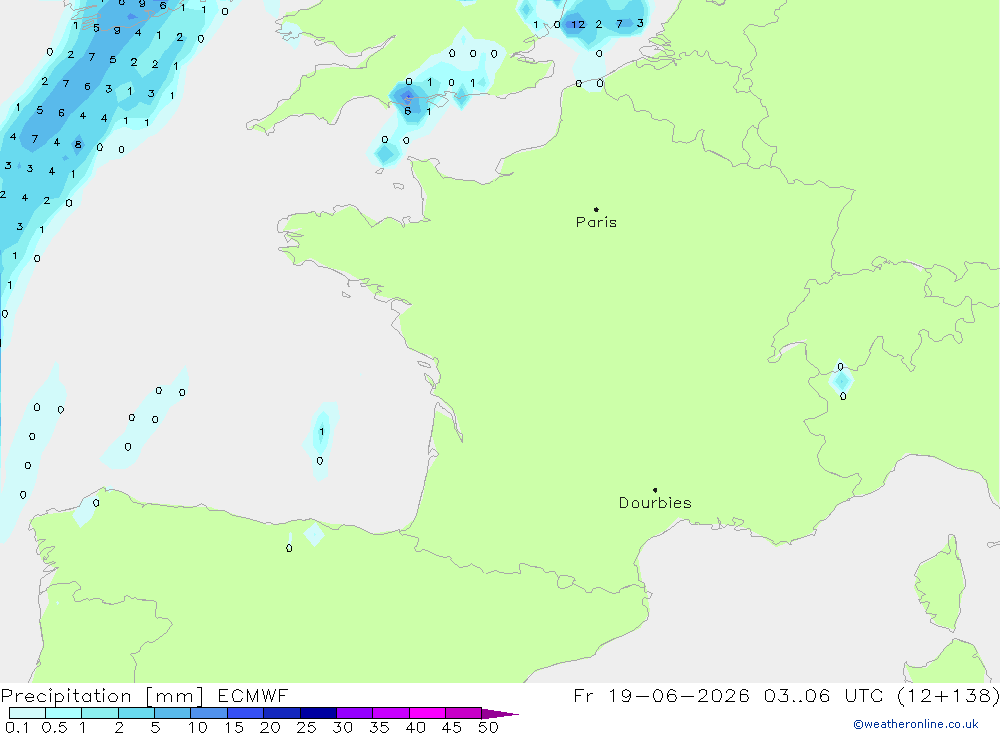Click the Dourbies location dot marker
This screenshot has width=1000, height=733.
tap(655, 490)
